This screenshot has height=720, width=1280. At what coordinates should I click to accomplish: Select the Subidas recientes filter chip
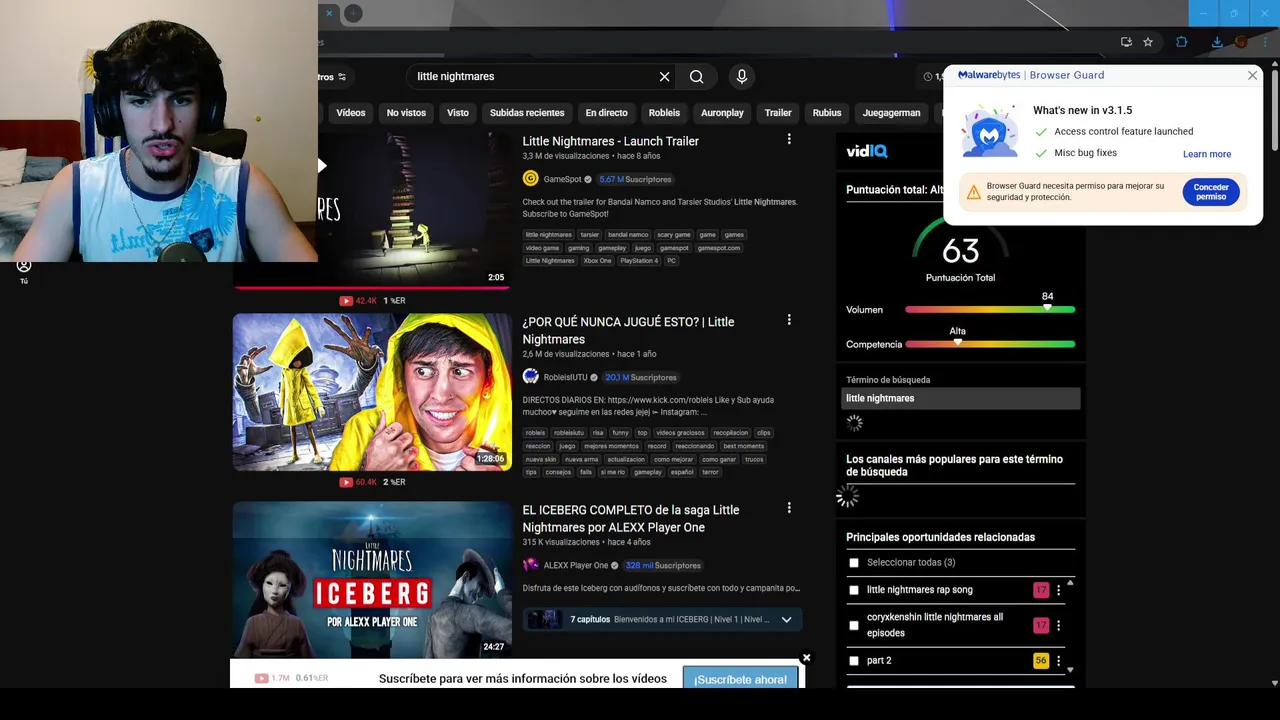(527, 113)
